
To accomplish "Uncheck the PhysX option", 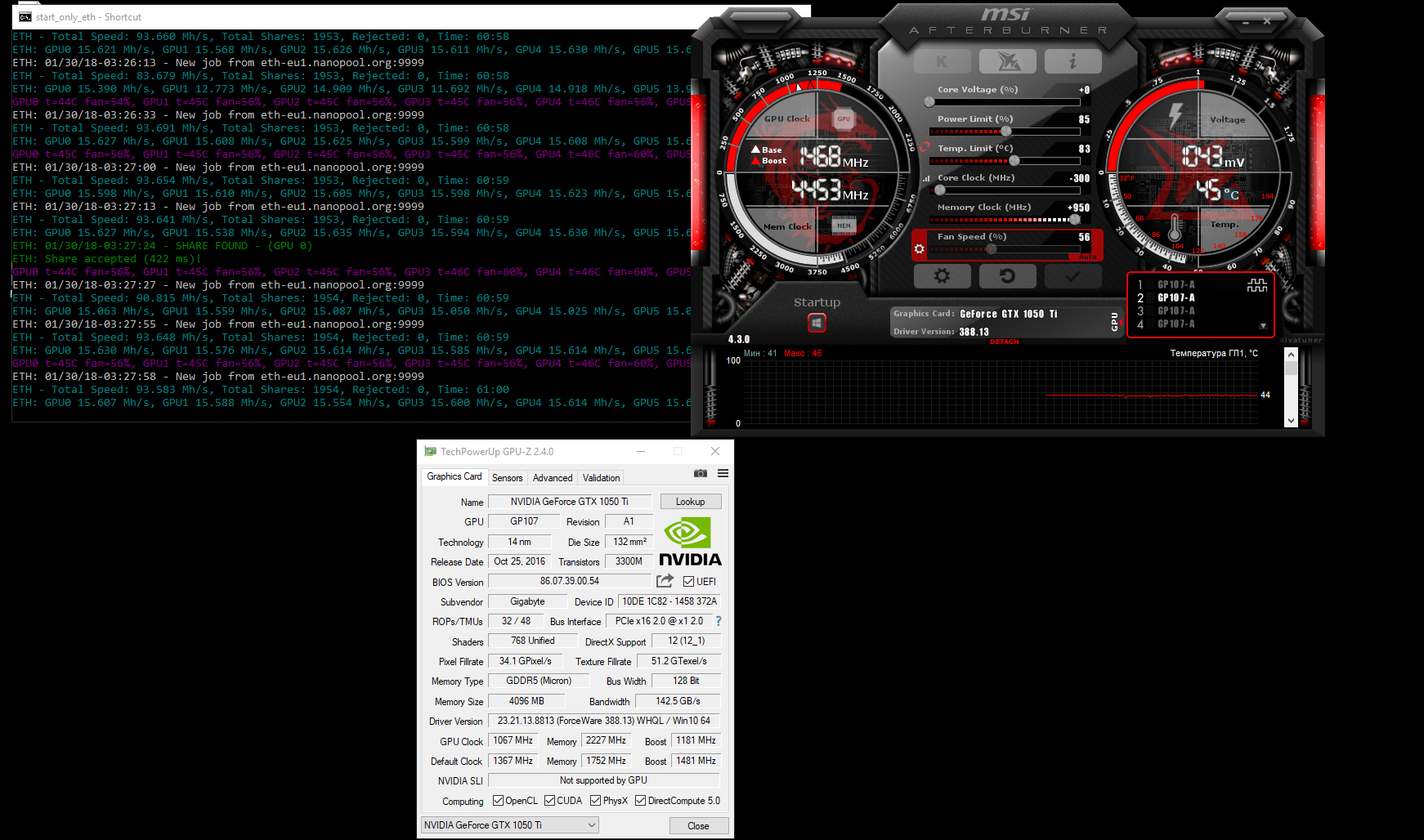I will [594, 801].
